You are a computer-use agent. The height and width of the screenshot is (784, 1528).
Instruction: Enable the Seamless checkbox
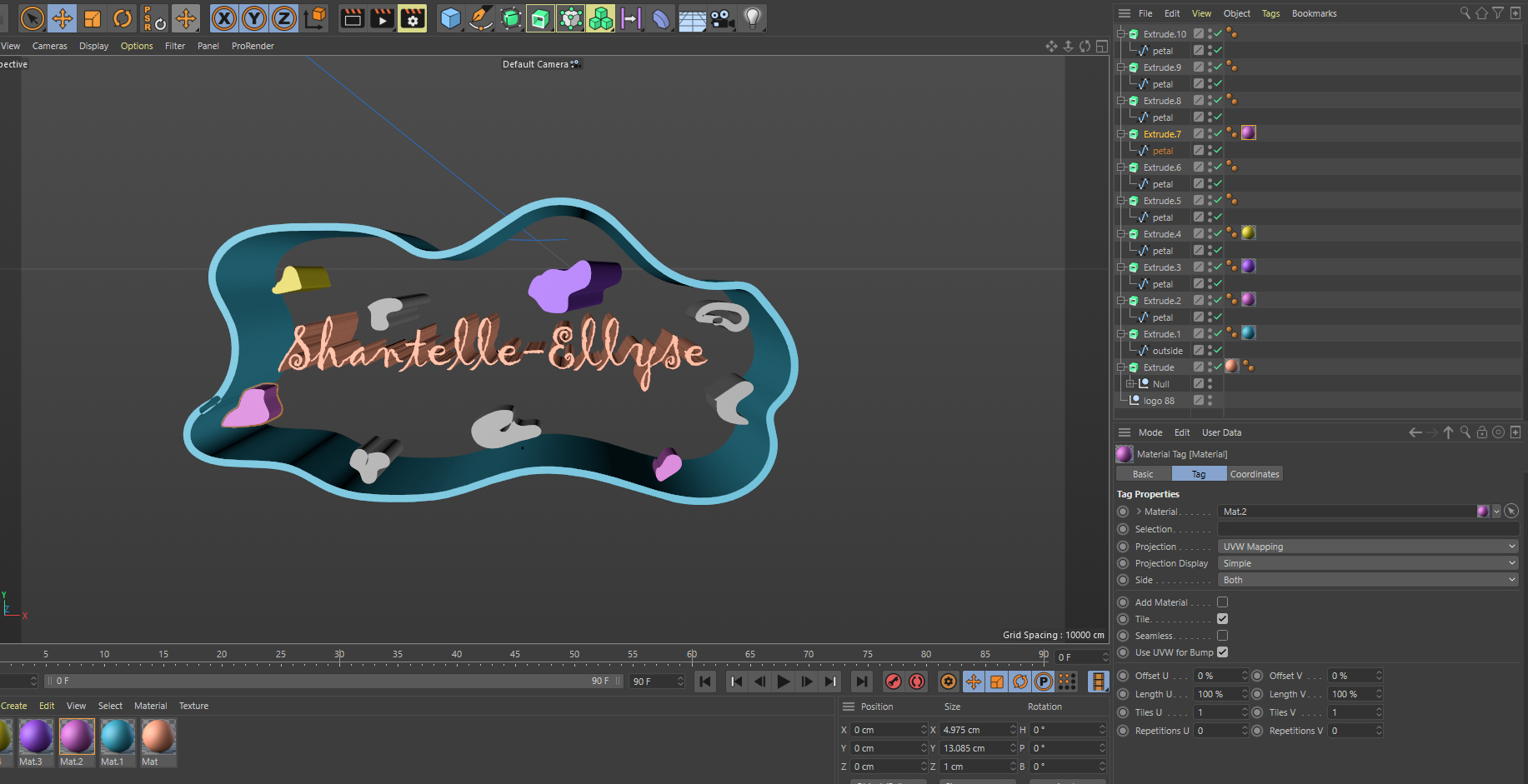1222,636
